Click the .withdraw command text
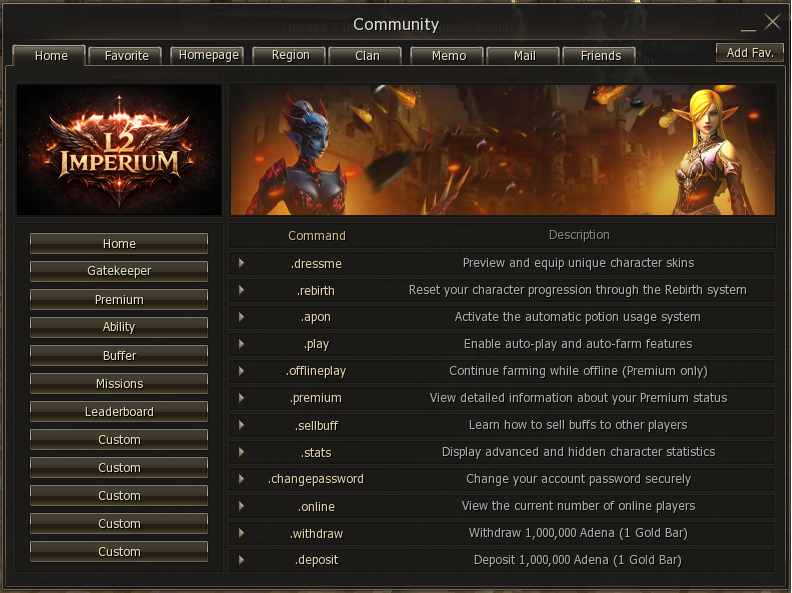 pyautogui.click(x=316, y=533)
